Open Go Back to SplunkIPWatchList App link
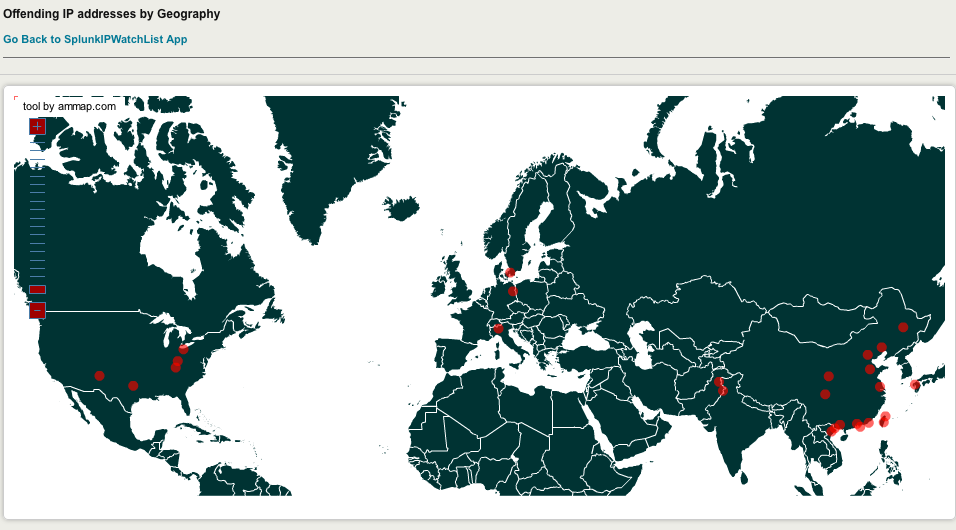Image resolution: width=956 pixels, height=530 pixels. pyautogui.click(x=95, y=39)
